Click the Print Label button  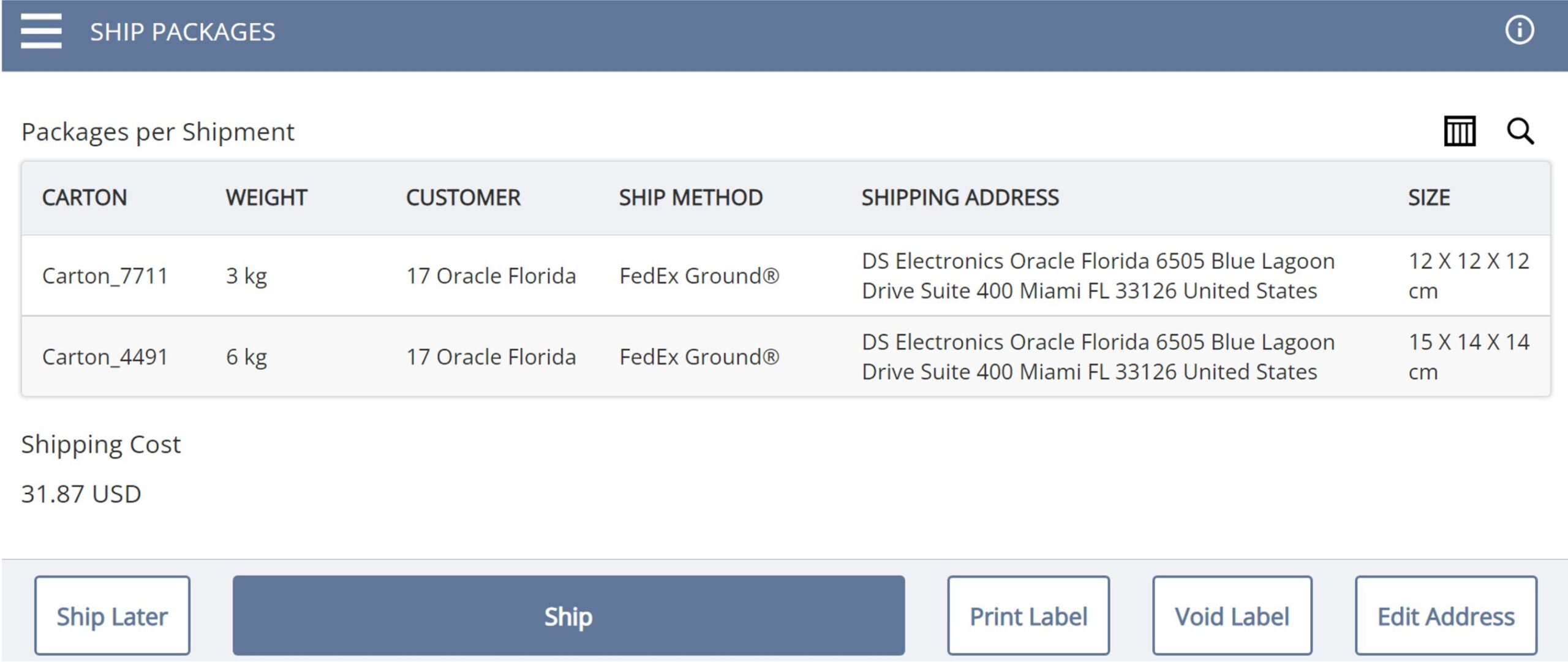click(x=1028, y=615)
